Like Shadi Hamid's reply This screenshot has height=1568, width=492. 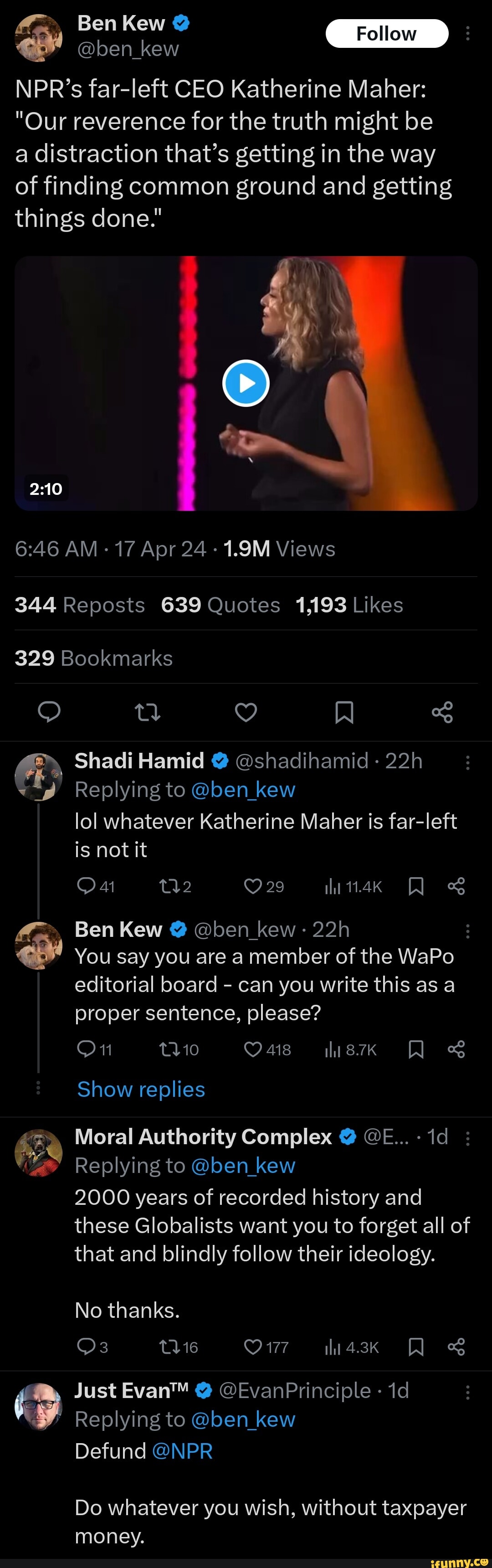click(x=253, y=886)
